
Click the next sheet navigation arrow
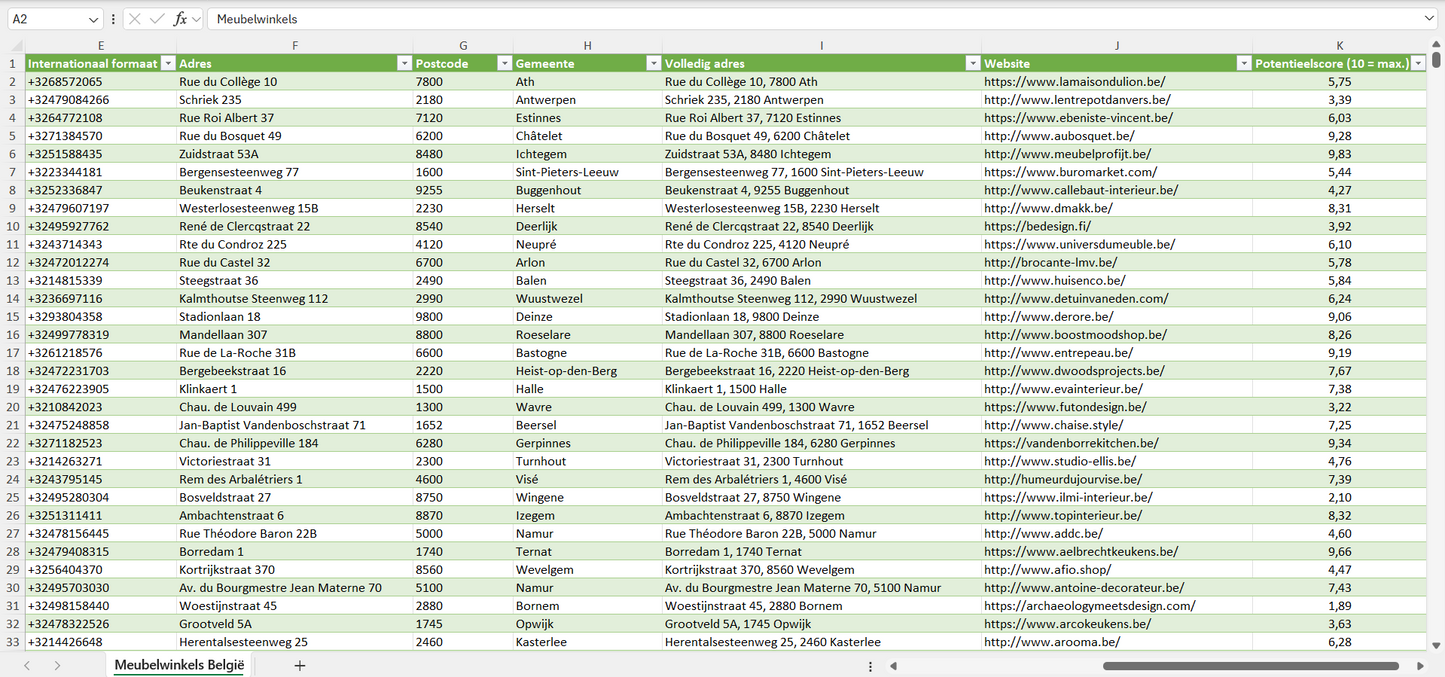pos(57,665)
